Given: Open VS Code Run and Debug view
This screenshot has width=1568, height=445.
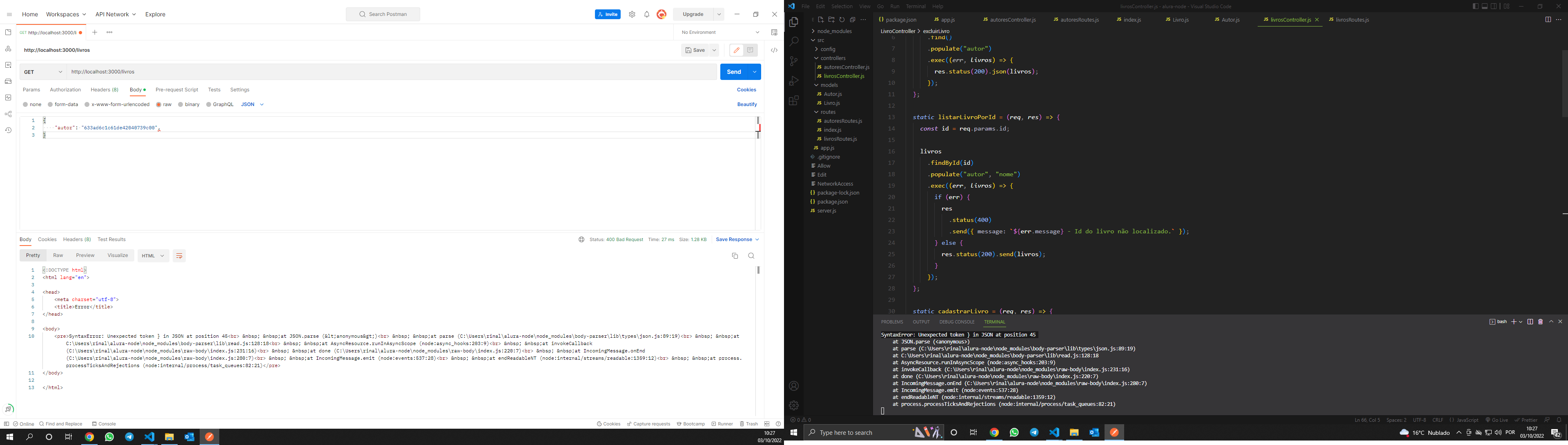Looking at the screenshot, I should click(x=794, y=81).
